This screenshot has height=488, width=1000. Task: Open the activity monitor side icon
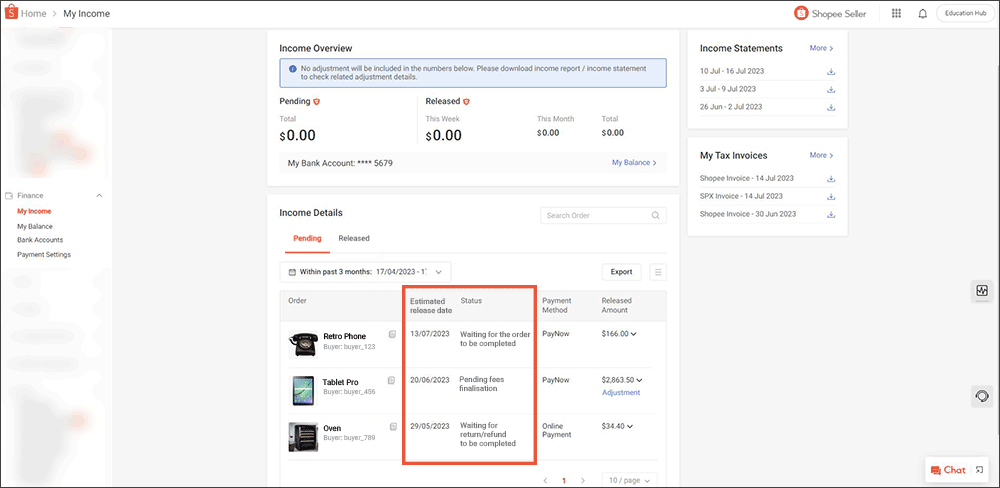[x=982, y=291]
